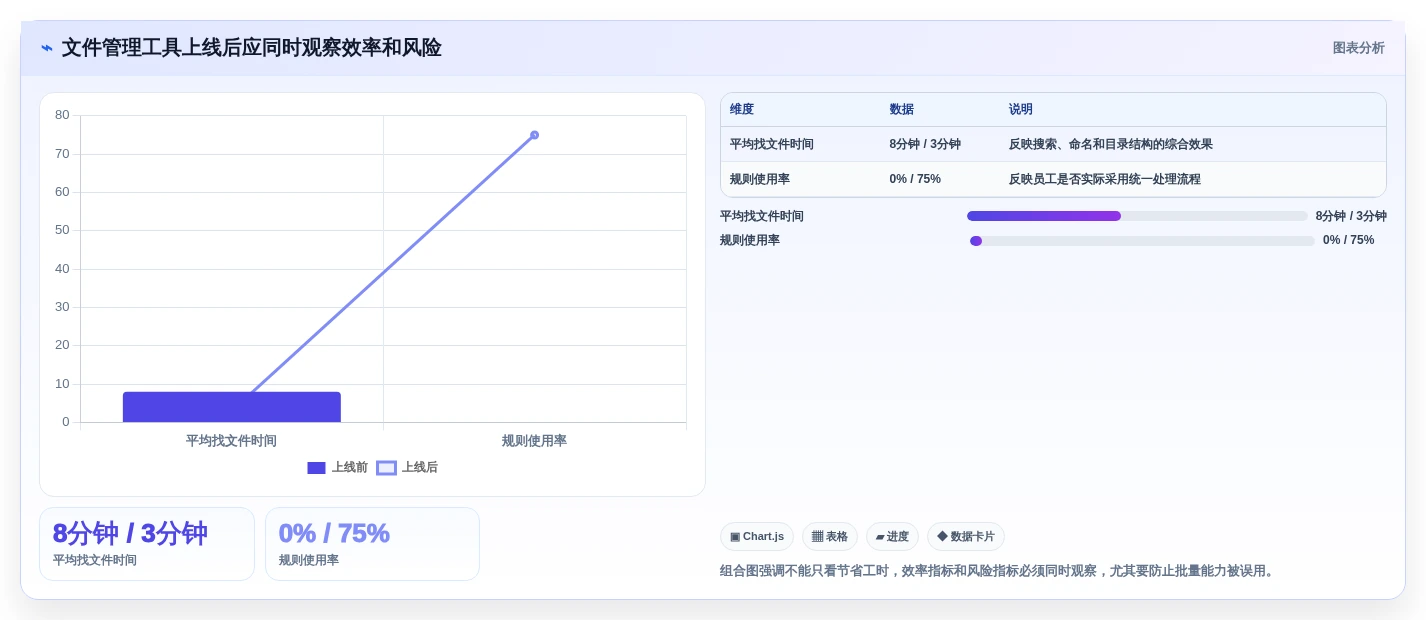Click the line point at 75 in the chart
This screenshot has width=1426, height=620.
(x=534, y=135)
